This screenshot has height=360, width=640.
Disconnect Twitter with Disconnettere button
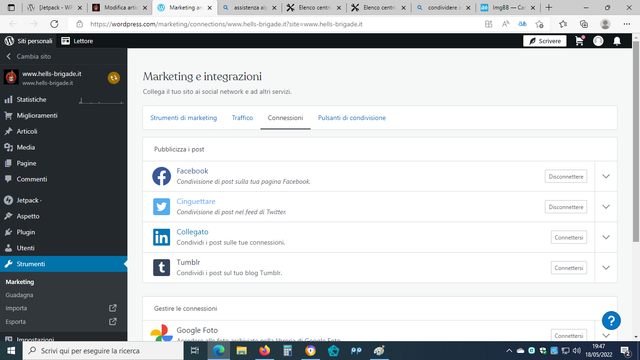pos(566,207)
